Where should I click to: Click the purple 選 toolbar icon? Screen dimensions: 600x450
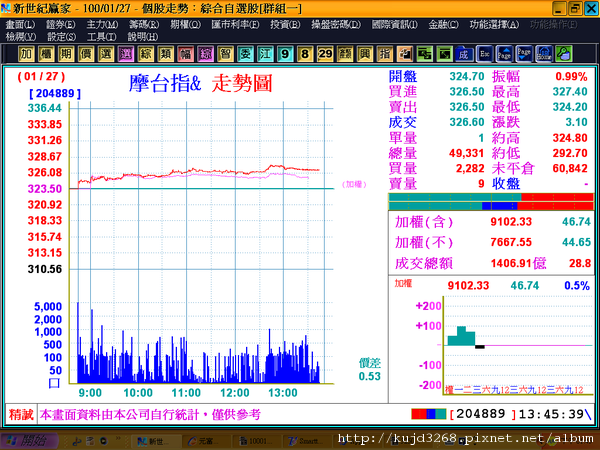point(126,54)
